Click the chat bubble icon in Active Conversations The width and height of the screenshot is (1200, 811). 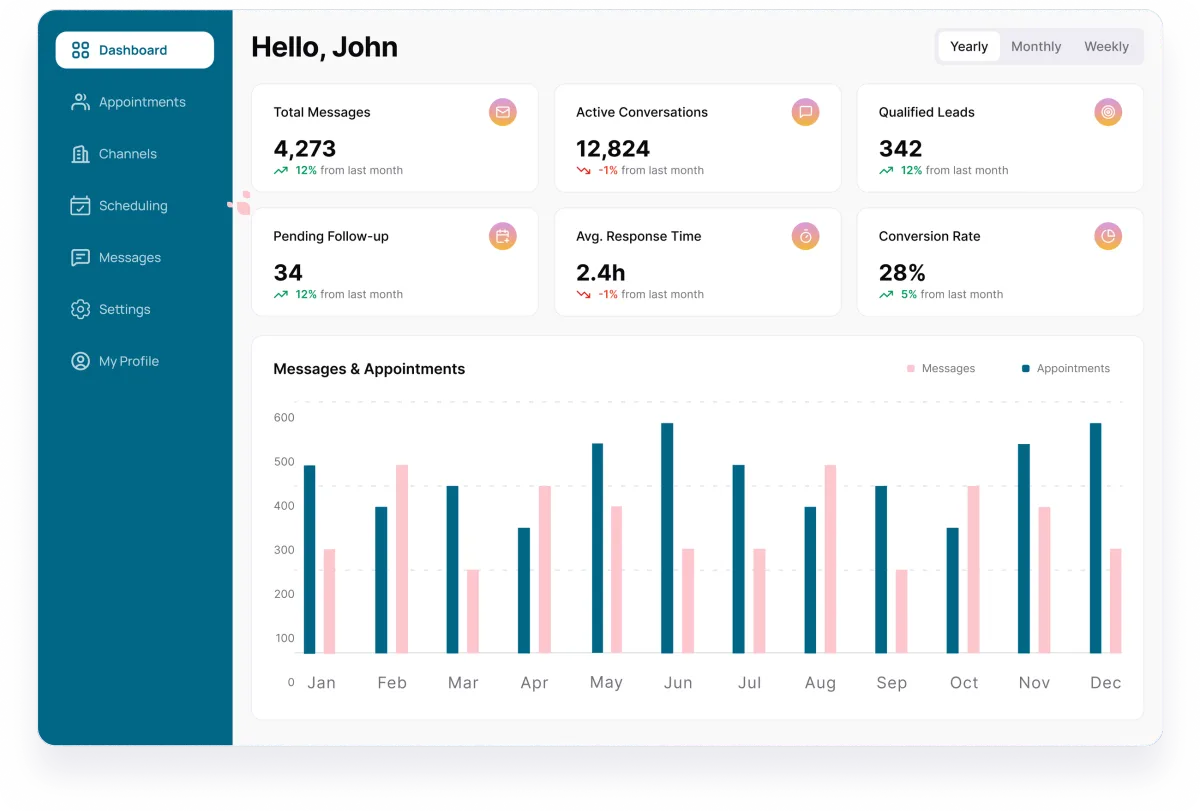point(805,112)
